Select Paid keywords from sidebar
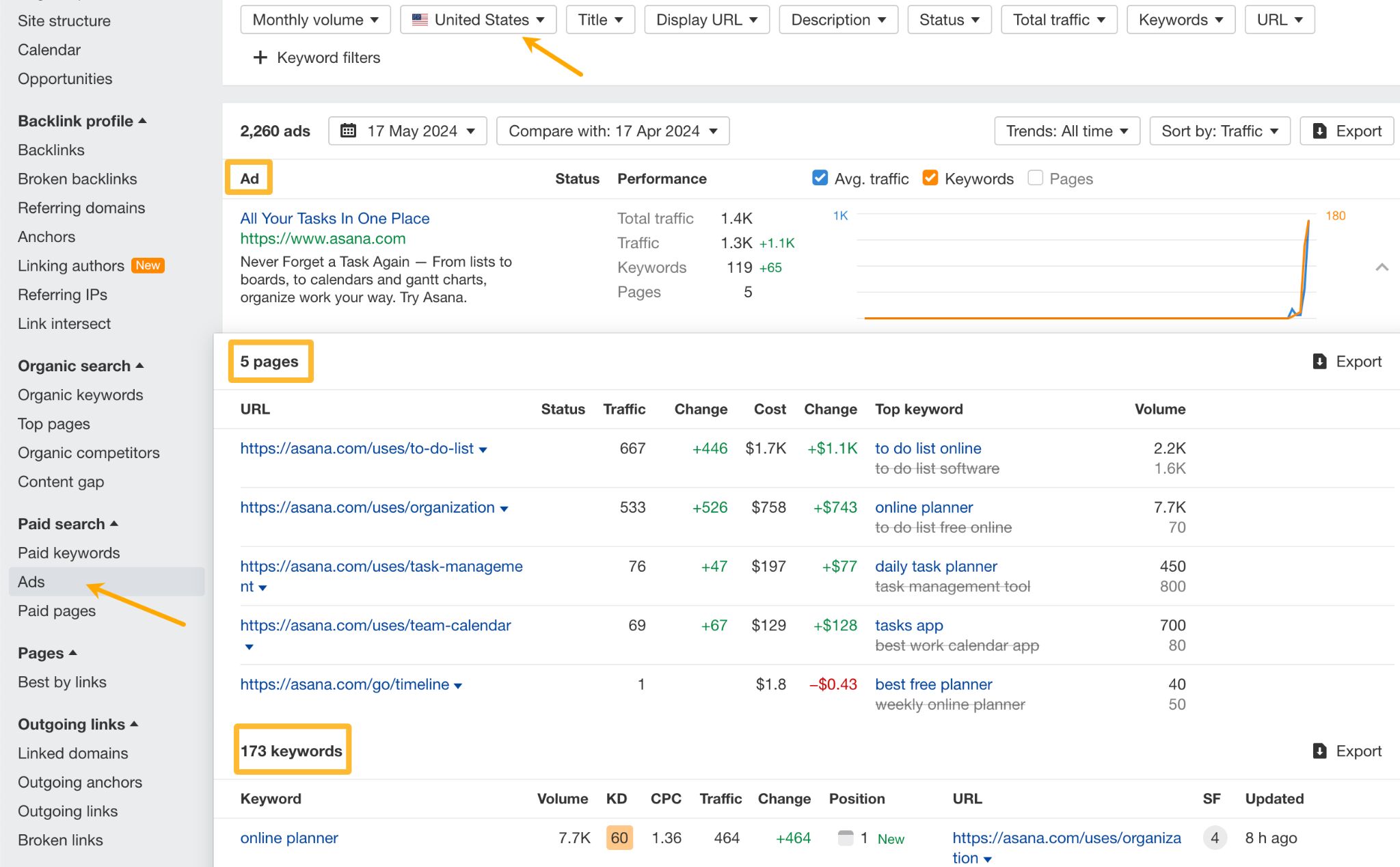 (x=69, y=552)
